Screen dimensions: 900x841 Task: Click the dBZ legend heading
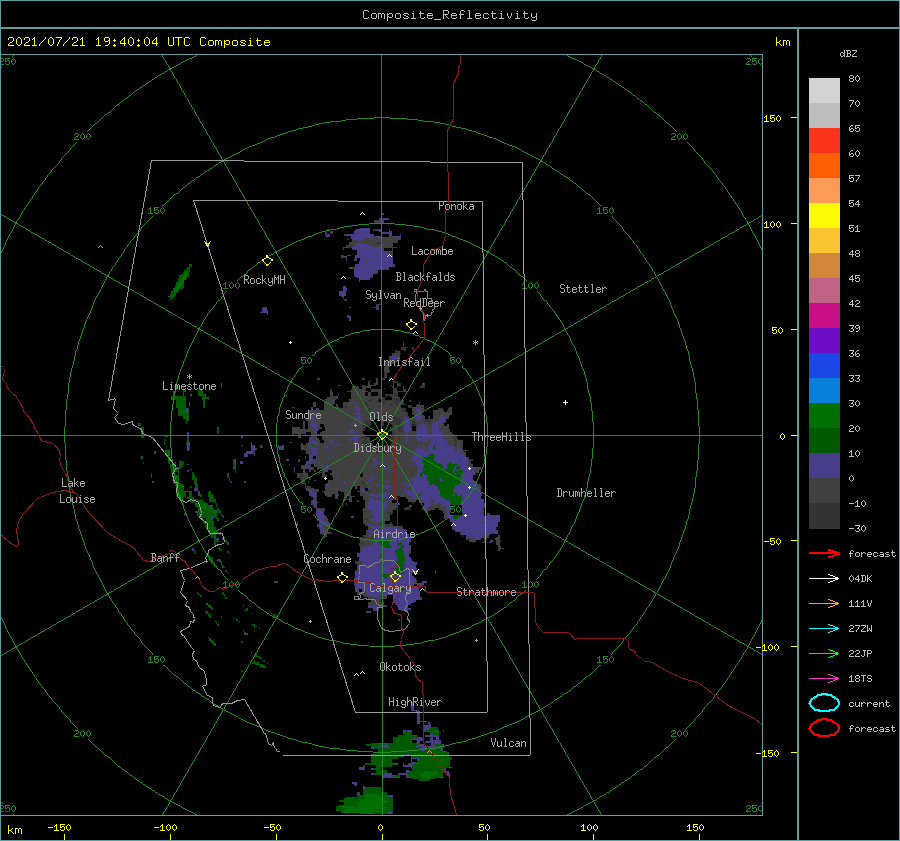coord(848,53)
